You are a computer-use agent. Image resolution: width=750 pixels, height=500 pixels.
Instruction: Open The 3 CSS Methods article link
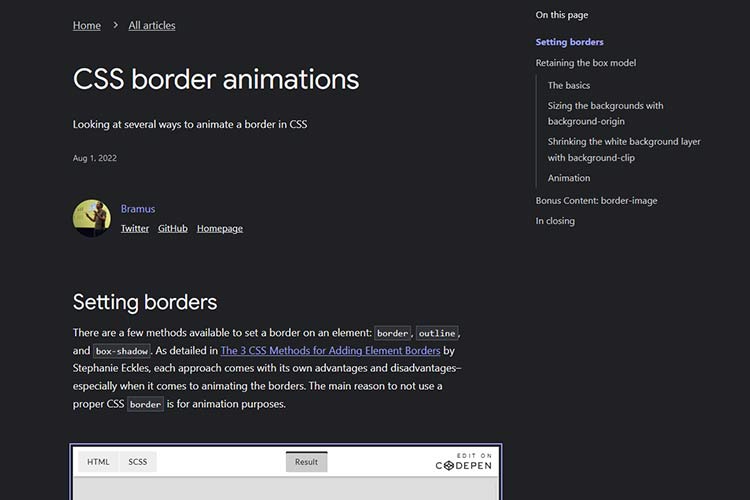coord(330,350)
